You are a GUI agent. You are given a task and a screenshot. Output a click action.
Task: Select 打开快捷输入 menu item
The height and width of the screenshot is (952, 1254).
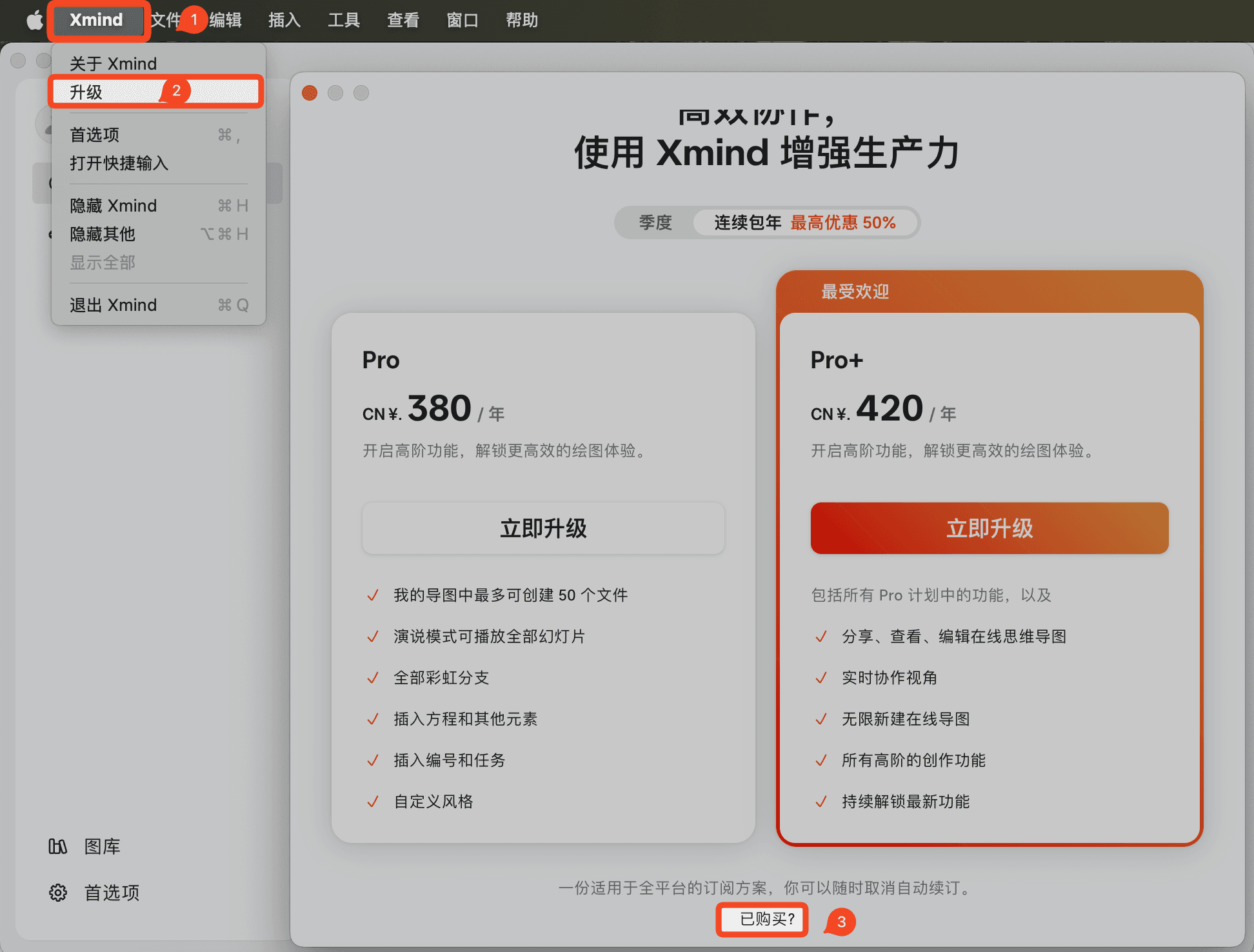click(x=119, y=163)
